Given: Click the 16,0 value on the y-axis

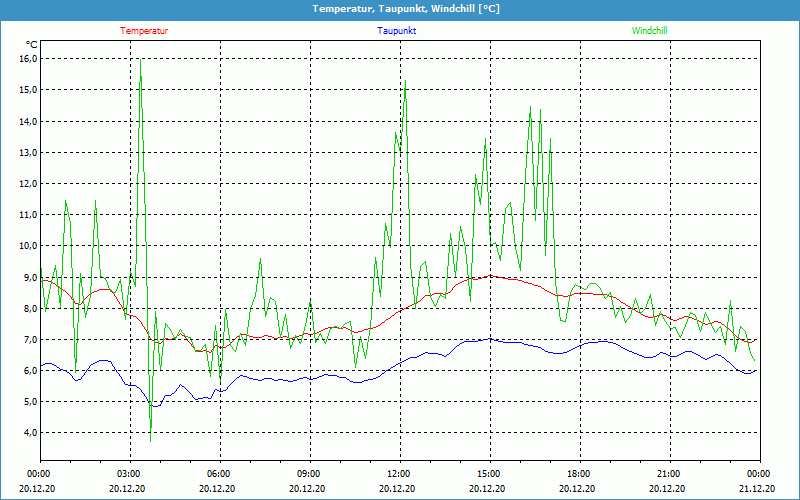Looking at the screenshot, I should 28,58.
